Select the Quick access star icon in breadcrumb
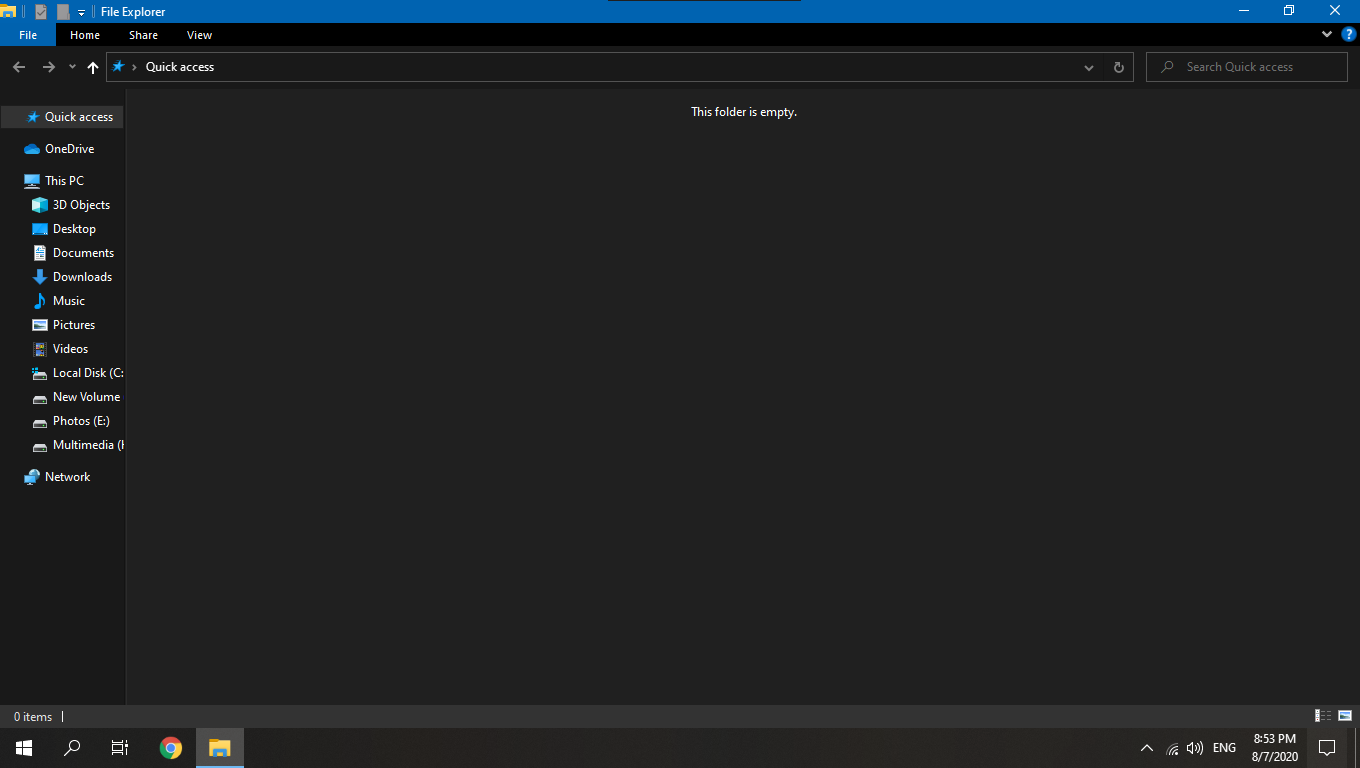 click(120, 67)
